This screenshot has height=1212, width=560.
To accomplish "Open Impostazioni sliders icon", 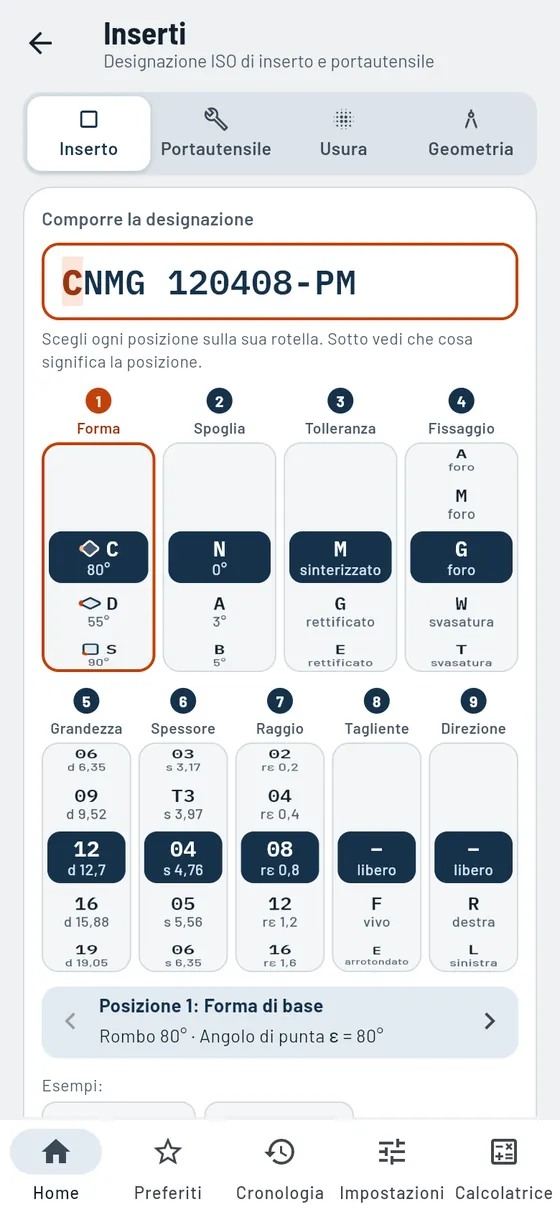I will [x=392, y=1166].
